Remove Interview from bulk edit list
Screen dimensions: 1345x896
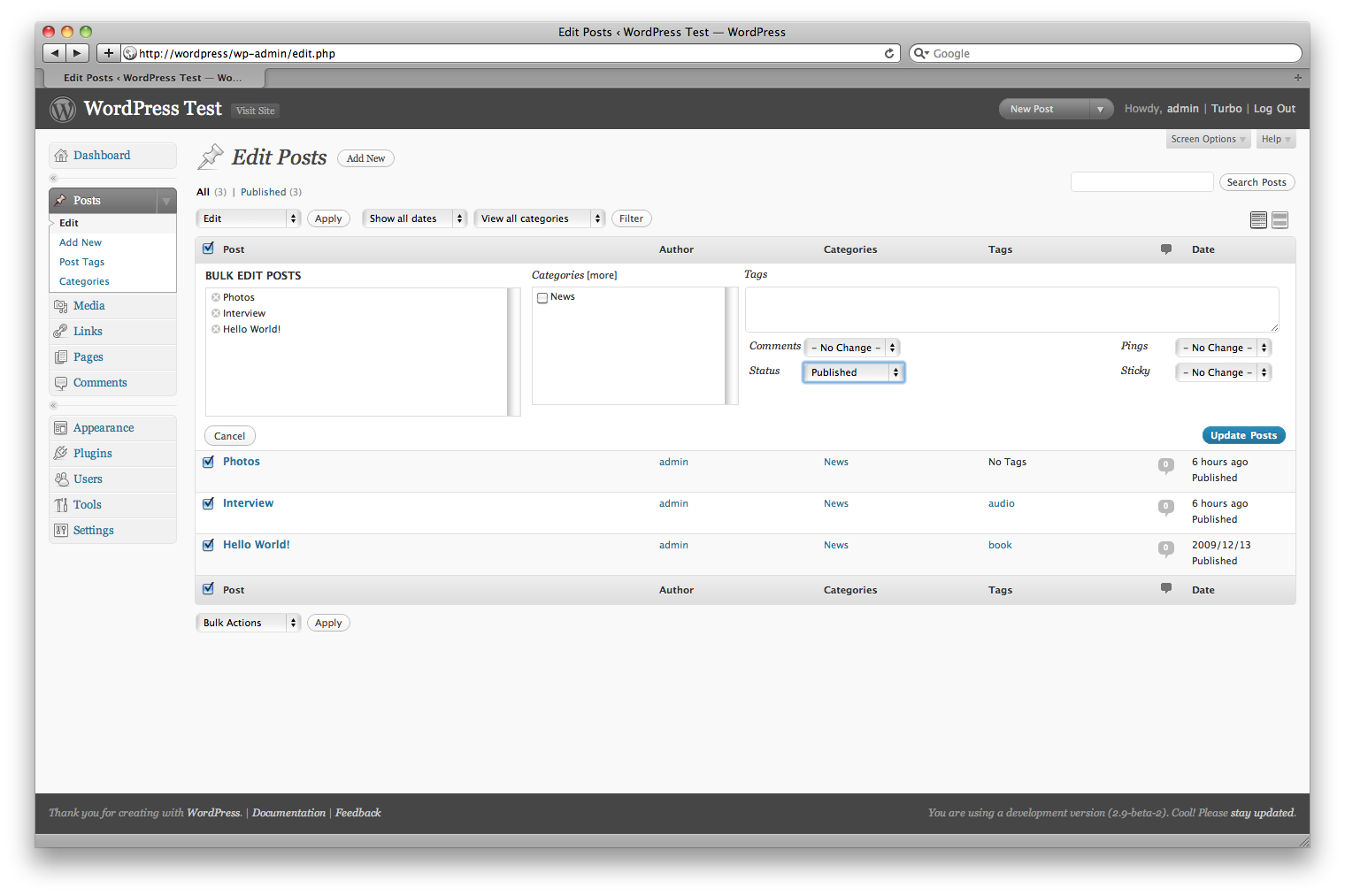click(216, 313)
